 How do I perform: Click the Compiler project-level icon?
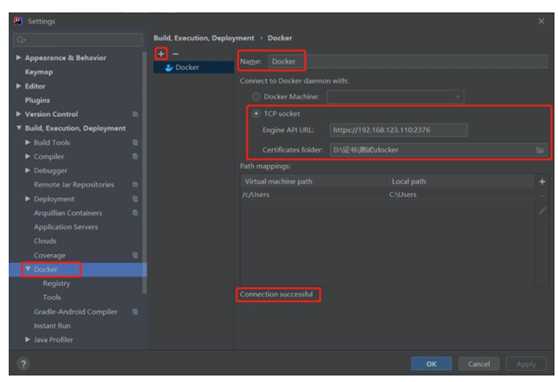(x=135, y=156)
